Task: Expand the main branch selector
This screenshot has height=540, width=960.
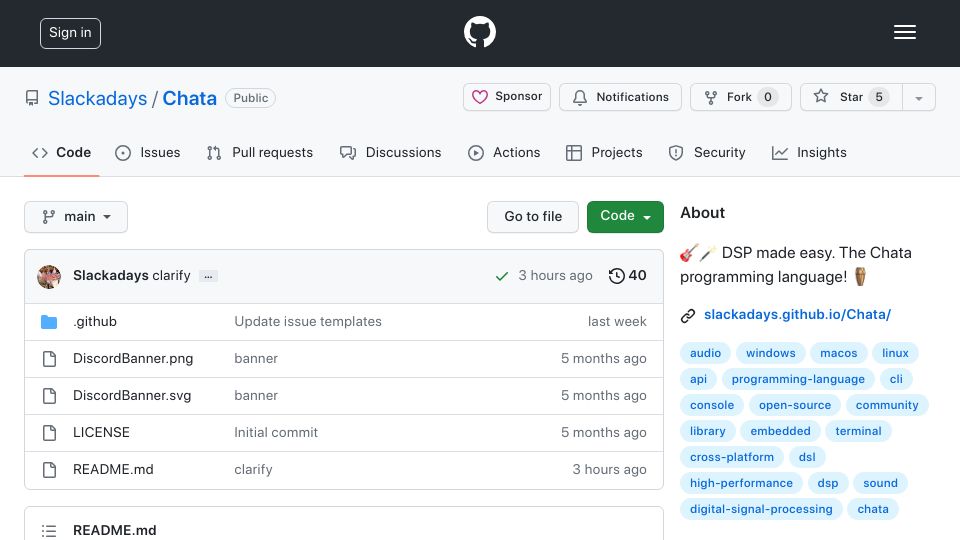Action: click(x=76, y=217)
